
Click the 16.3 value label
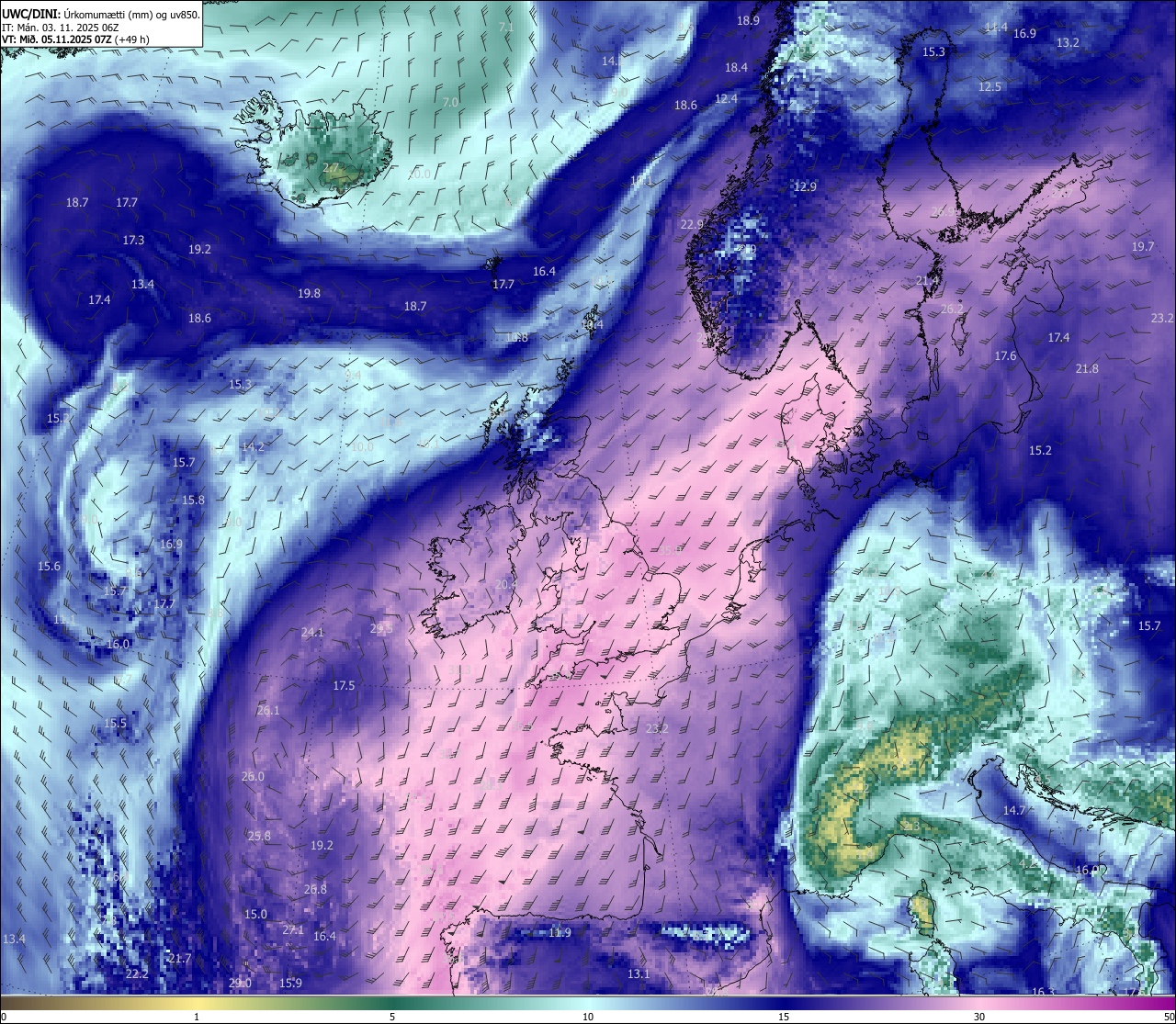pos(1043,992)
